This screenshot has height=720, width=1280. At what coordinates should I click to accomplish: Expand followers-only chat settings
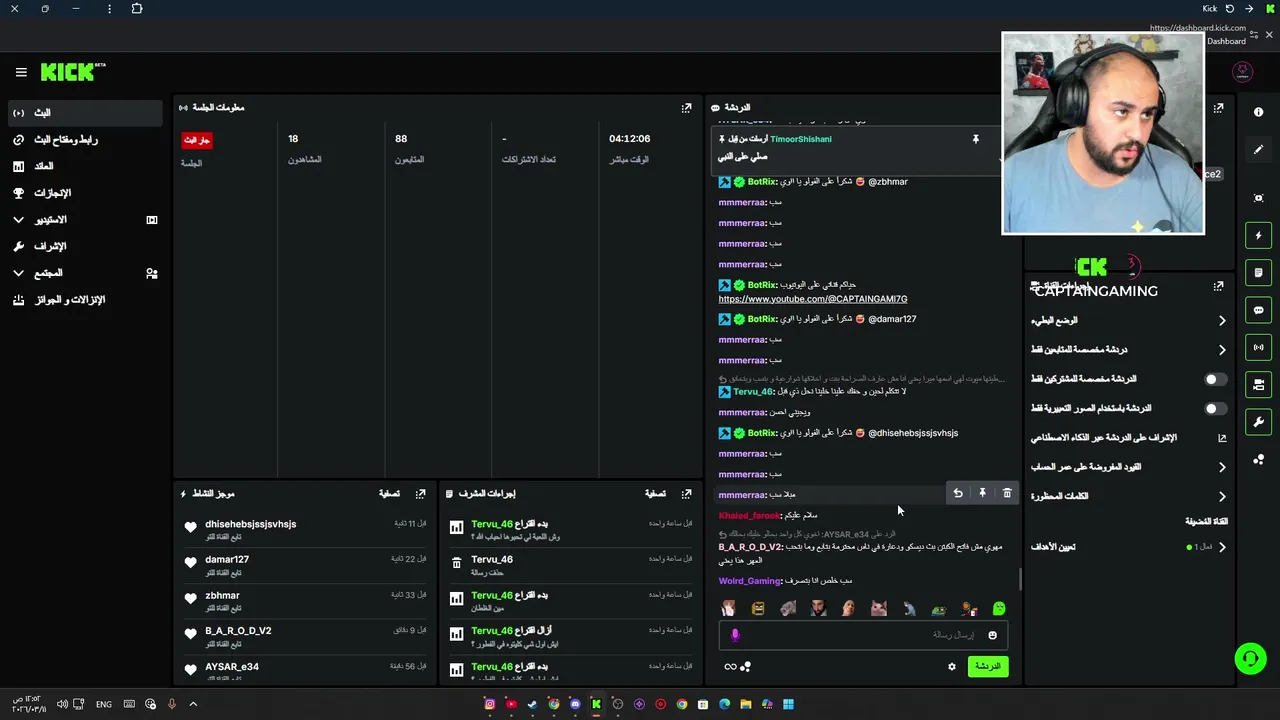pyautogui.click(x=1128, y=350)
